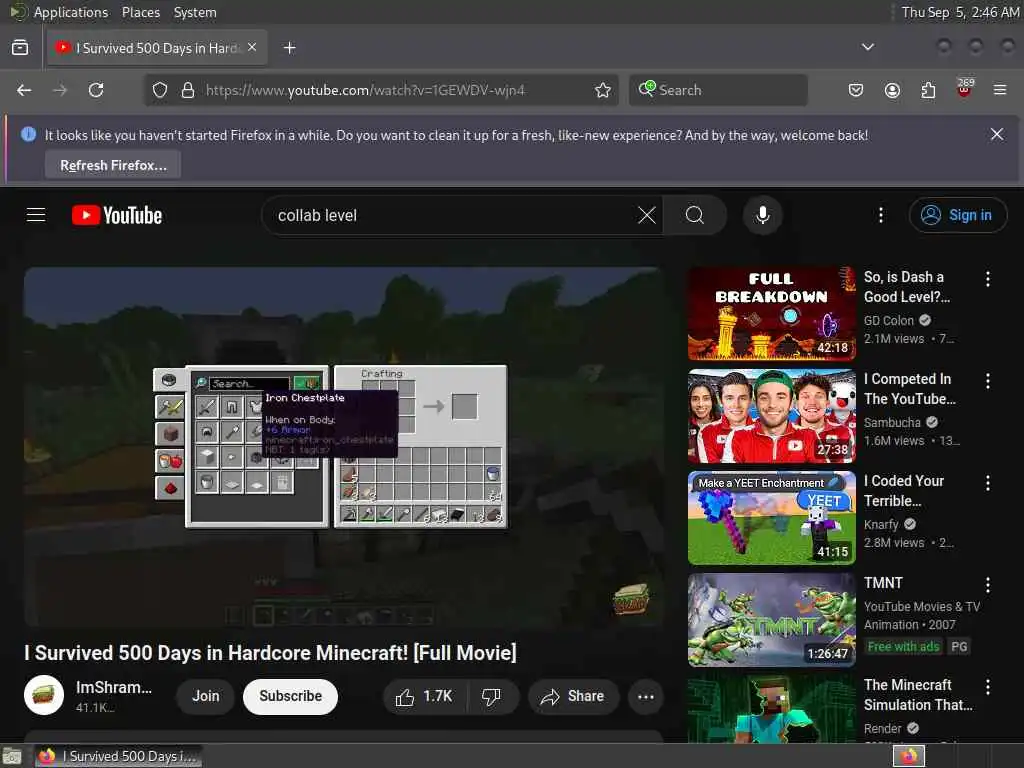Screen dimensions: 1024x768
Task: Go back with the browser back arrow
Action: coord(24,90)
